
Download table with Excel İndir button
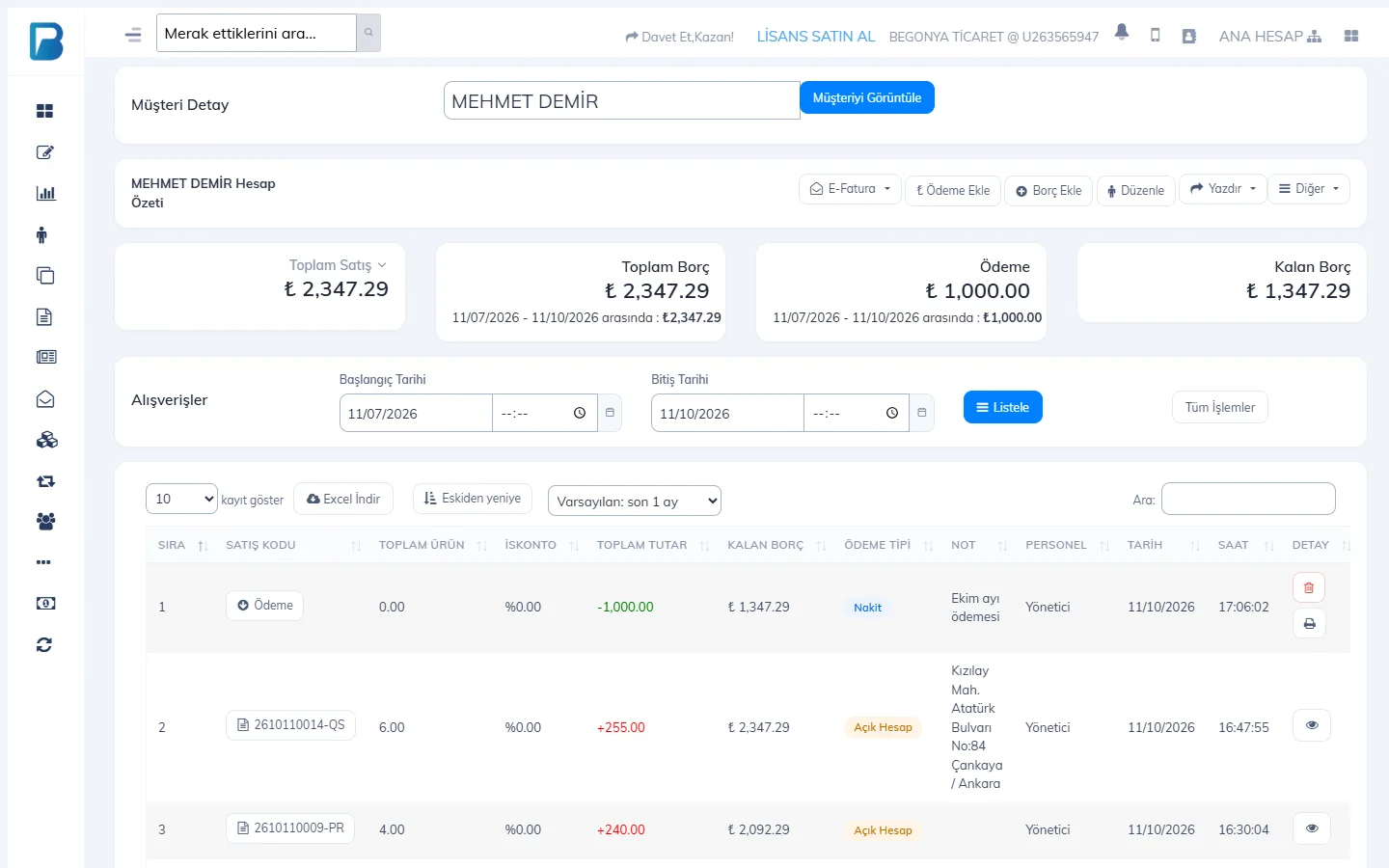343,499
